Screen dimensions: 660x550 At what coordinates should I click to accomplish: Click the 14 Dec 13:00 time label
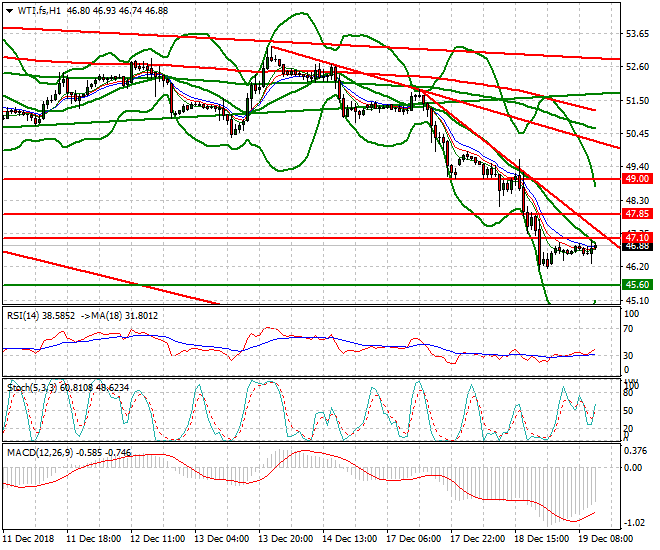pos(350,539)
